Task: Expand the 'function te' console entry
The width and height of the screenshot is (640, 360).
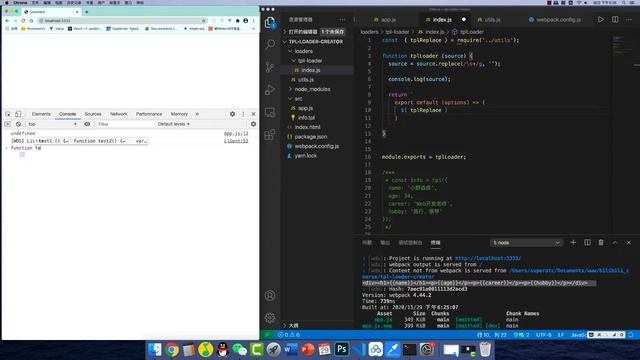Action: pyautogui.click(x=7, y=148)
